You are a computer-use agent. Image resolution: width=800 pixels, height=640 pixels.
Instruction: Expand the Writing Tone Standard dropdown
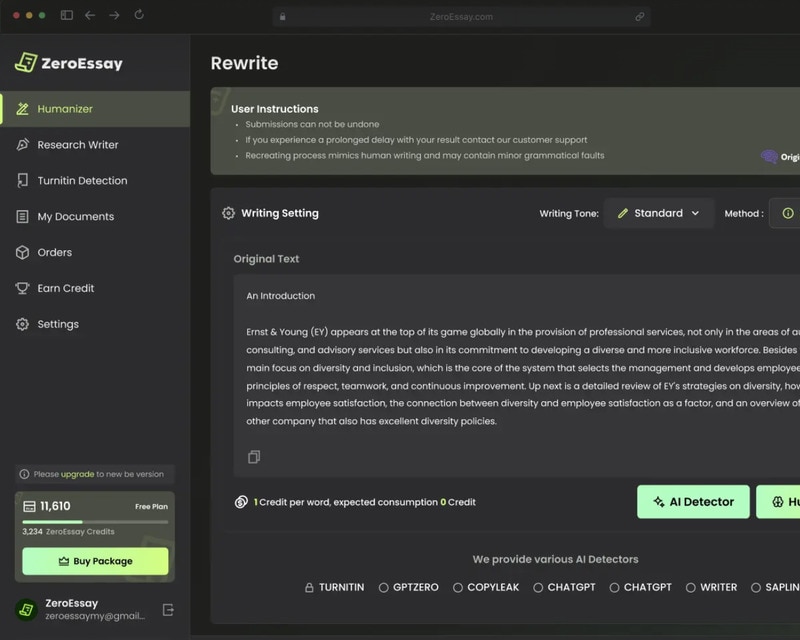(x=659, y=213)
